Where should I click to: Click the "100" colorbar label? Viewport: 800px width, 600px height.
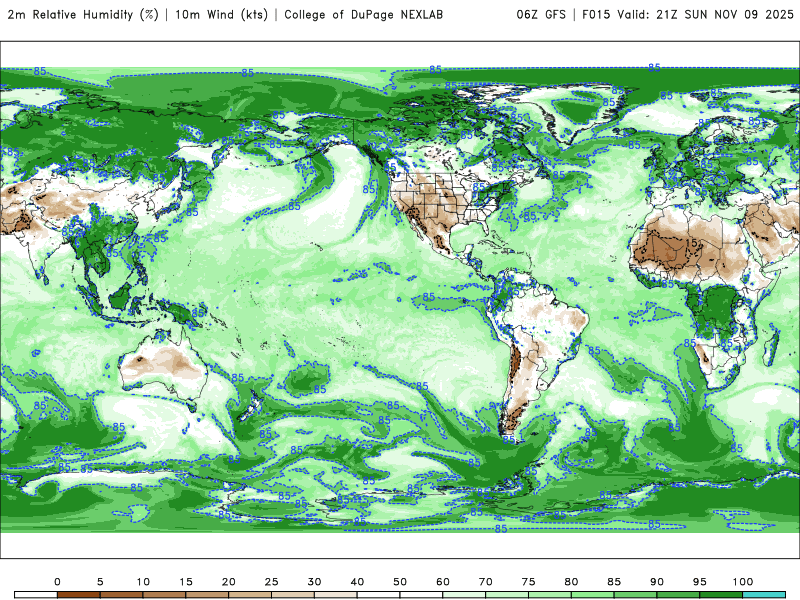coord(743,582)
